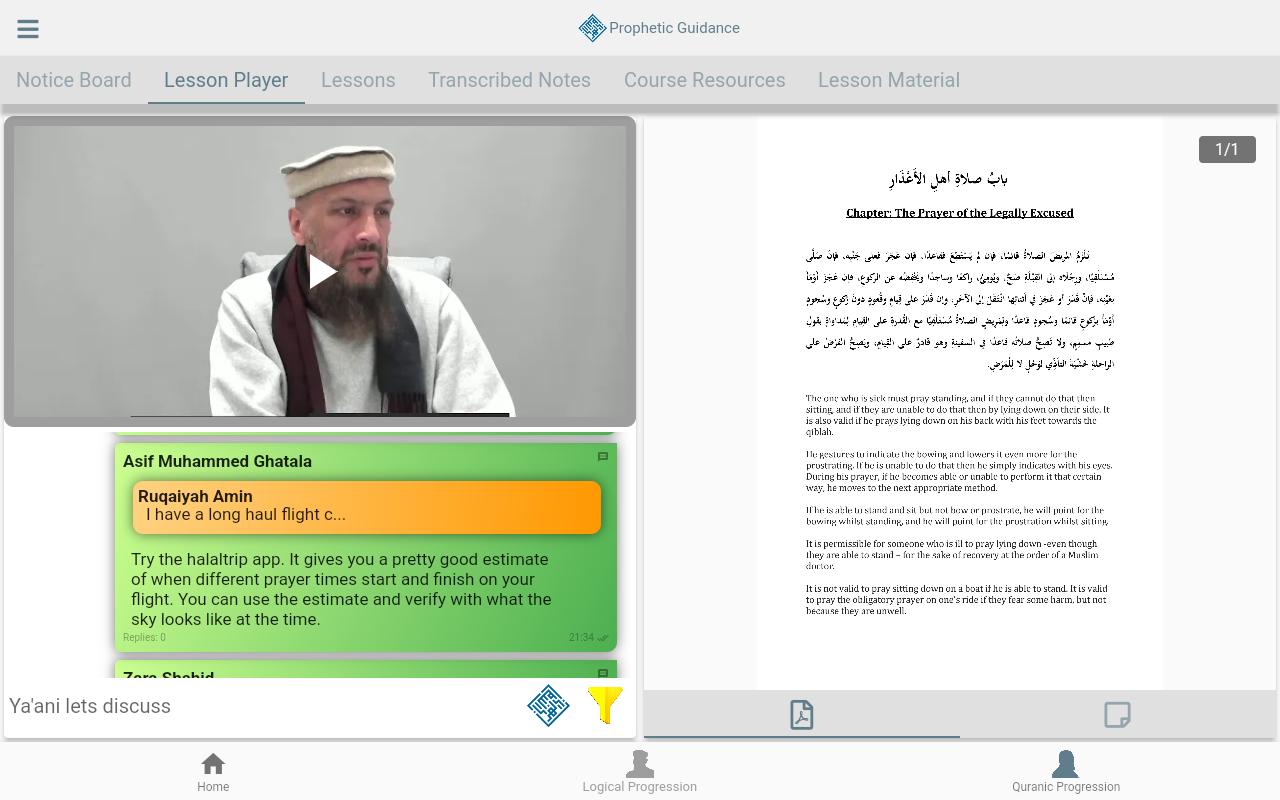Click the halaltrip app comment text

click(x=341, y=589)
